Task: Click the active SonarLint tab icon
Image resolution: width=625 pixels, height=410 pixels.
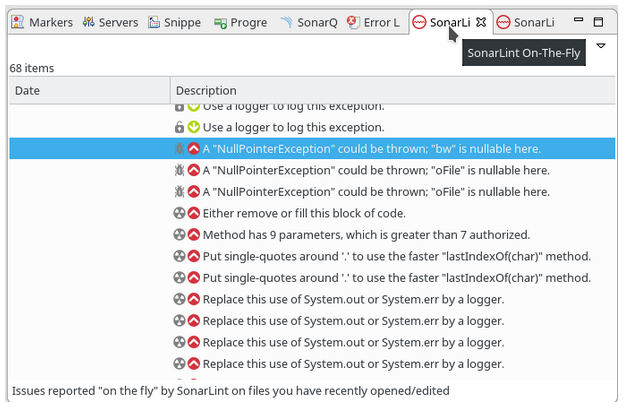Action: click(419, 22)
